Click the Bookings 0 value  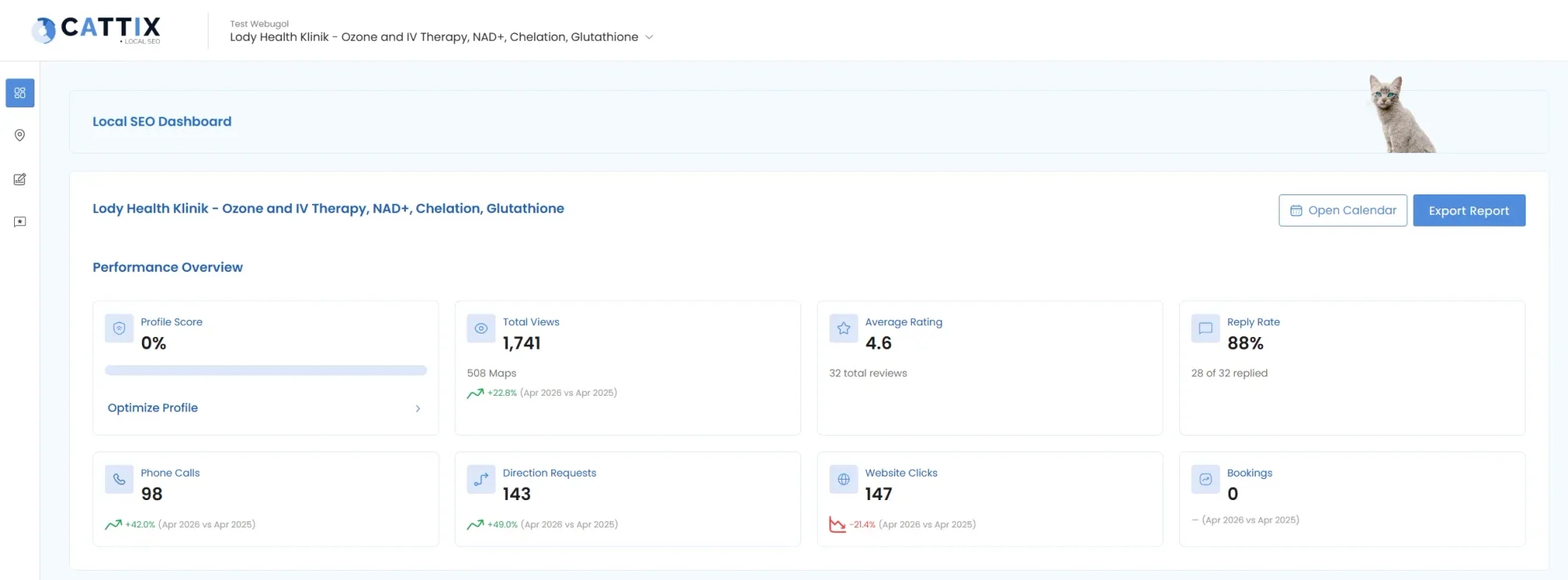[x=1233, y=494]
